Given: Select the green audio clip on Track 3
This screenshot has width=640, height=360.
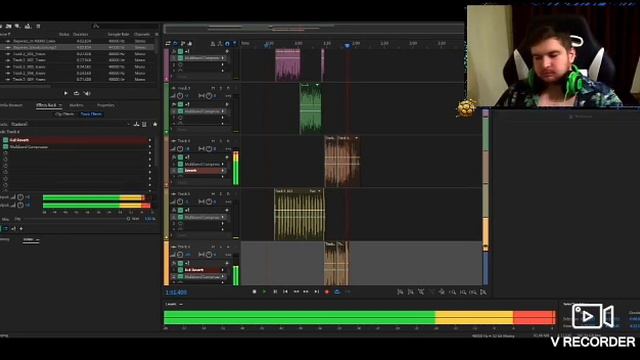Looking at the screenshot, I should coord(311,109).
